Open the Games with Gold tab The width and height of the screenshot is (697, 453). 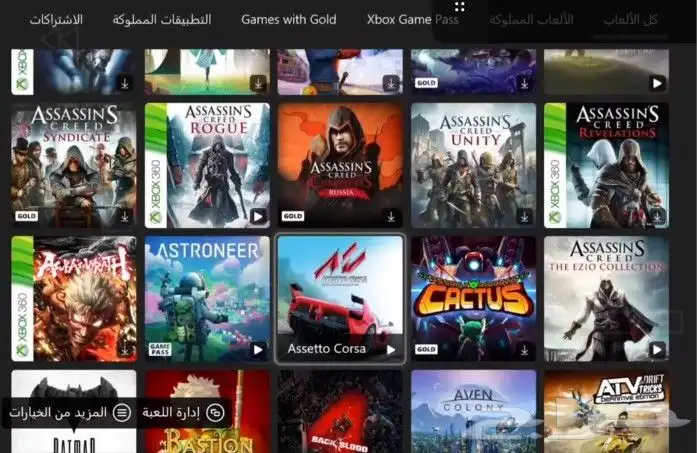click(x=288, y=20)
